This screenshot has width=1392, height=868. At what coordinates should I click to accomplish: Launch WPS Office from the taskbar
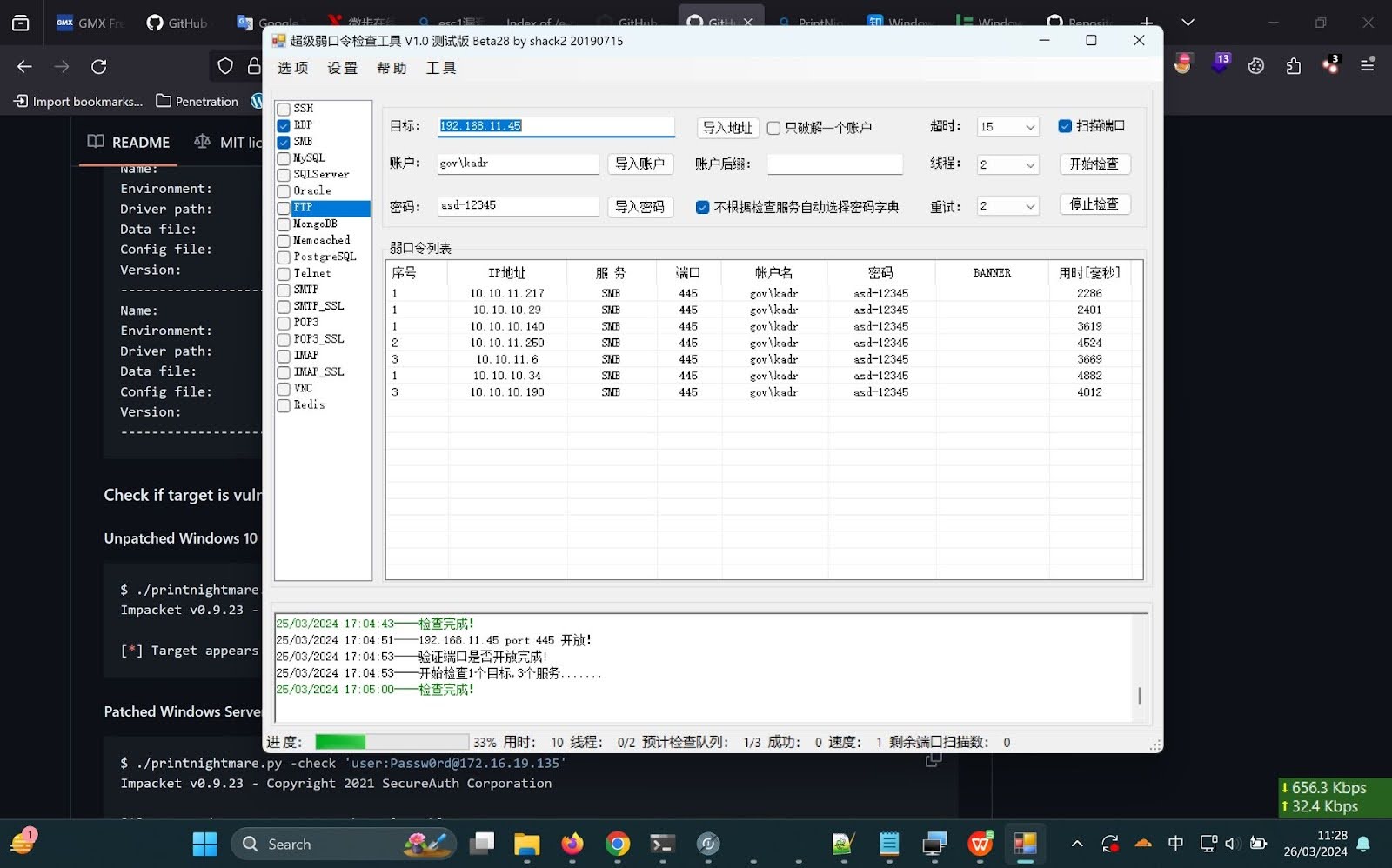point(980,844)
